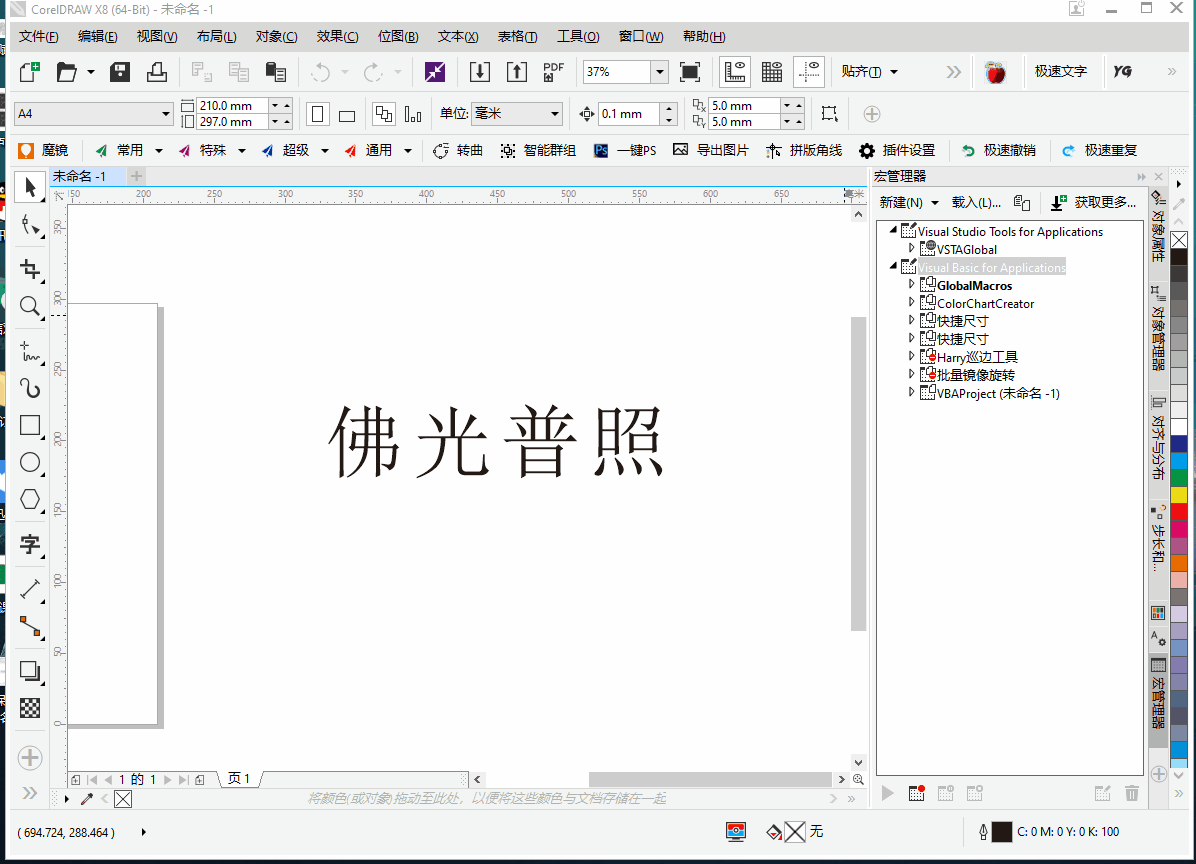Click the 导出图片 button

(711, 150)
